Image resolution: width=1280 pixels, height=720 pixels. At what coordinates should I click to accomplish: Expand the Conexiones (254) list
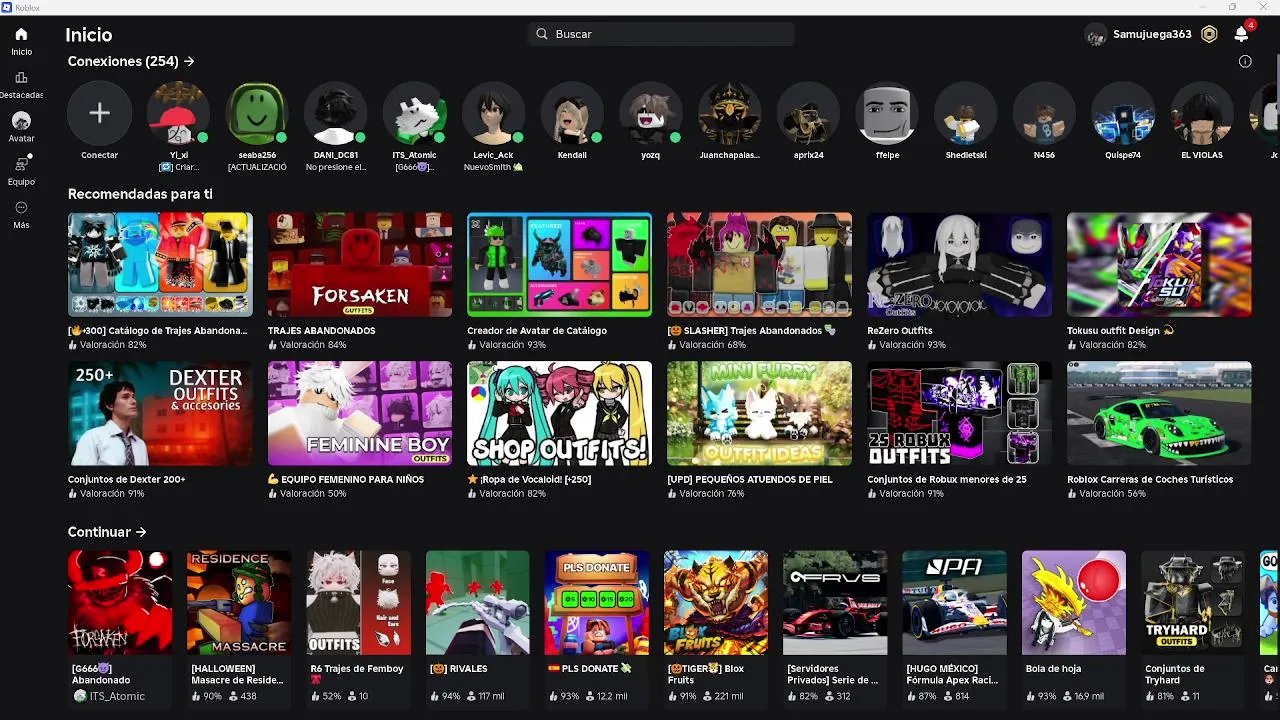tap(131, 61)
